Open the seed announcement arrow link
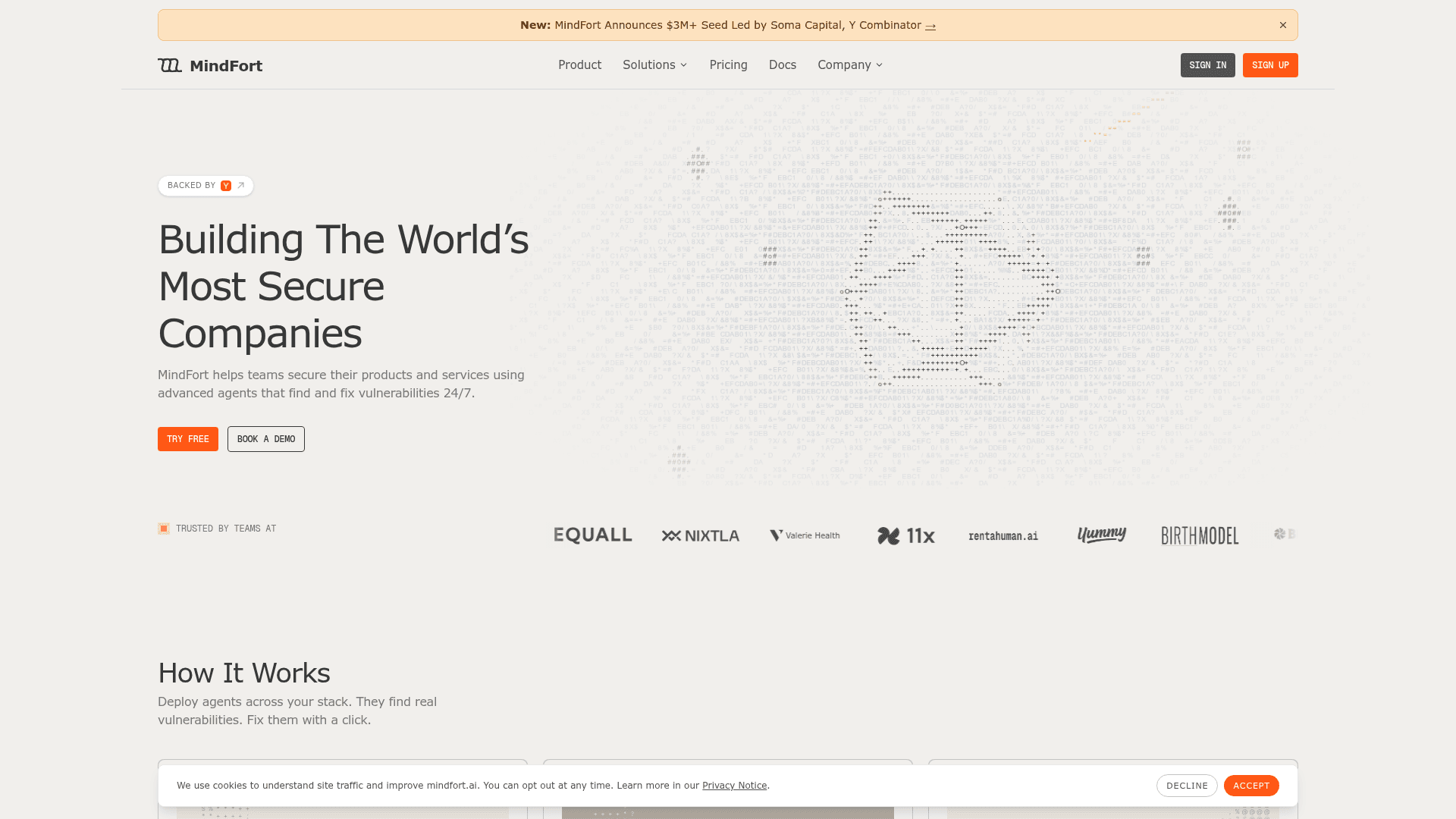 tap(930, 26)
